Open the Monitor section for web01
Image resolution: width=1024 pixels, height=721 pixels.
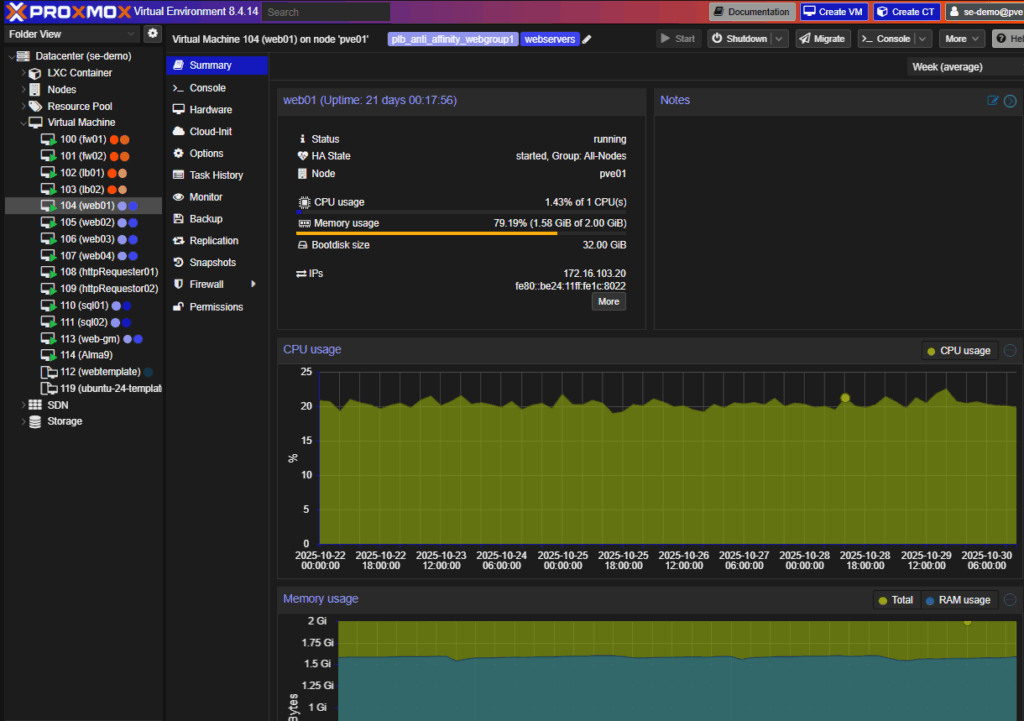(207, 196)
